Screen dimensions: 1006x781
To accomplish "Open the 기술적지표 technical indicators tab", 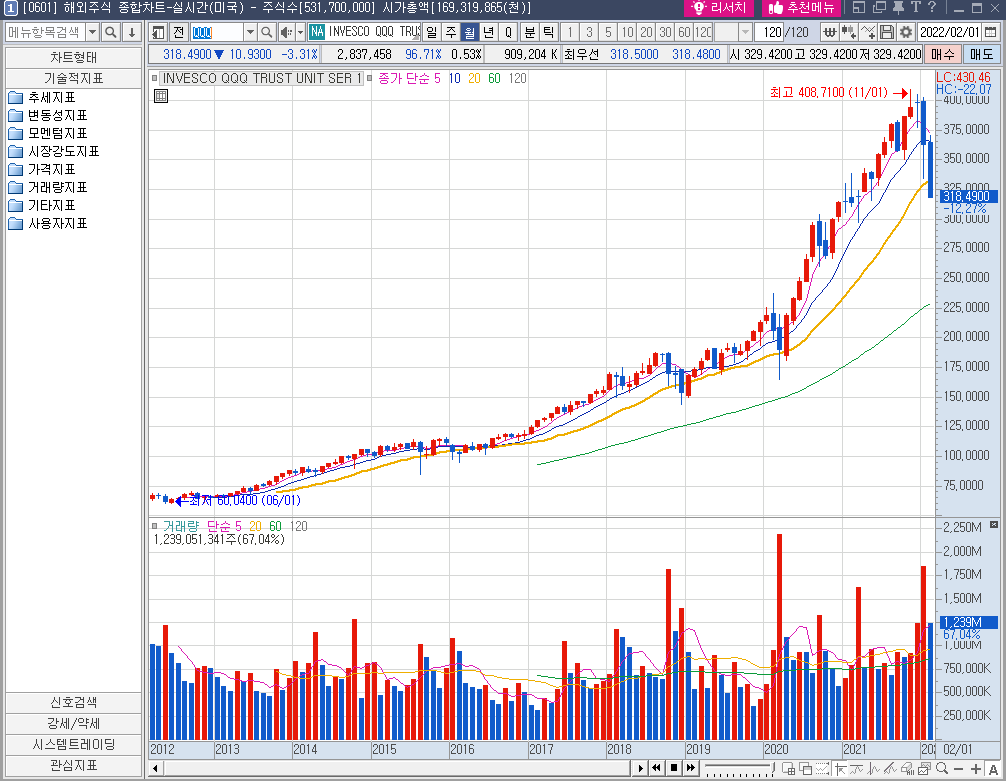I will tap(73, 78).
